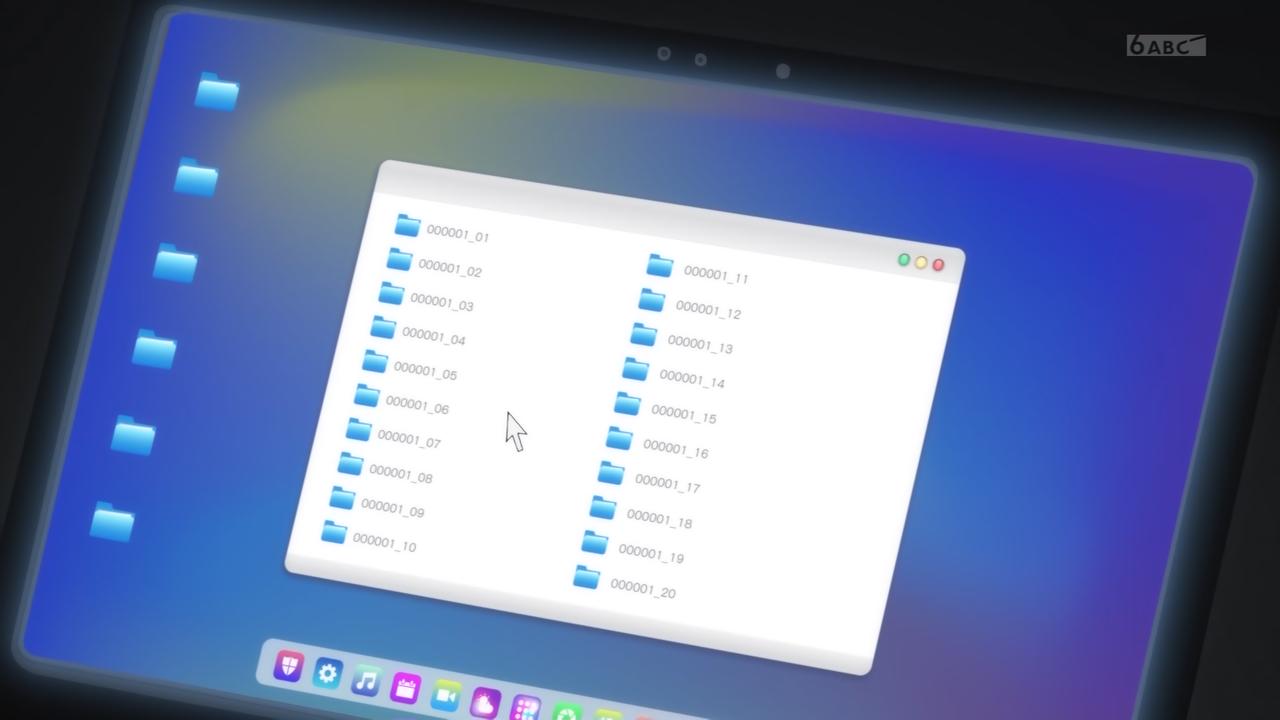
Task: Open the app grid launcher in dock
Action: [x=524, y=708]
